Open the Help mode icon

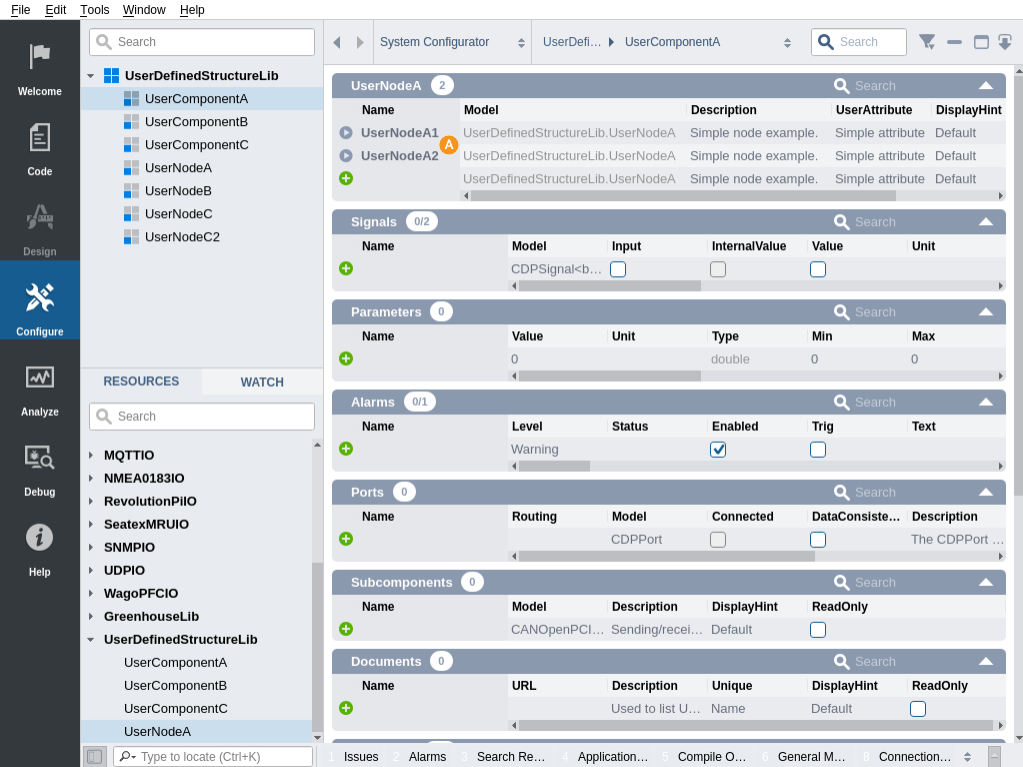(x=39, y=546)
